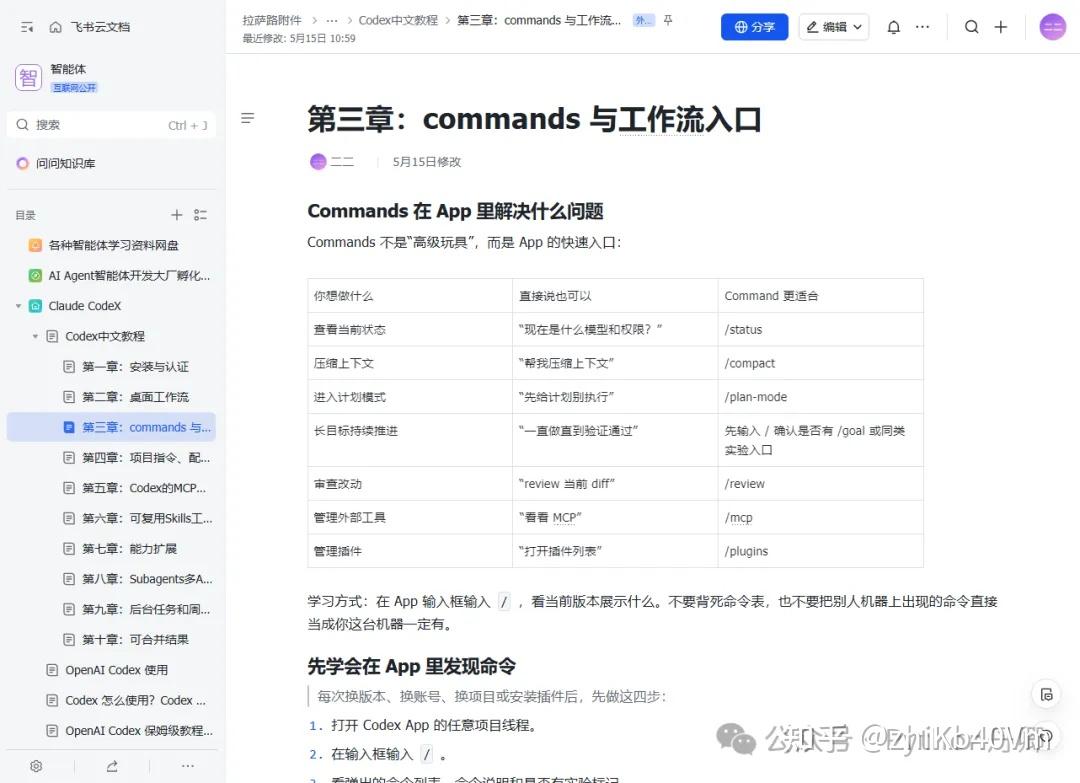1080x783 pixels.
Task: Collapse the Claude CodeX tree node
Action: (19, 306)
